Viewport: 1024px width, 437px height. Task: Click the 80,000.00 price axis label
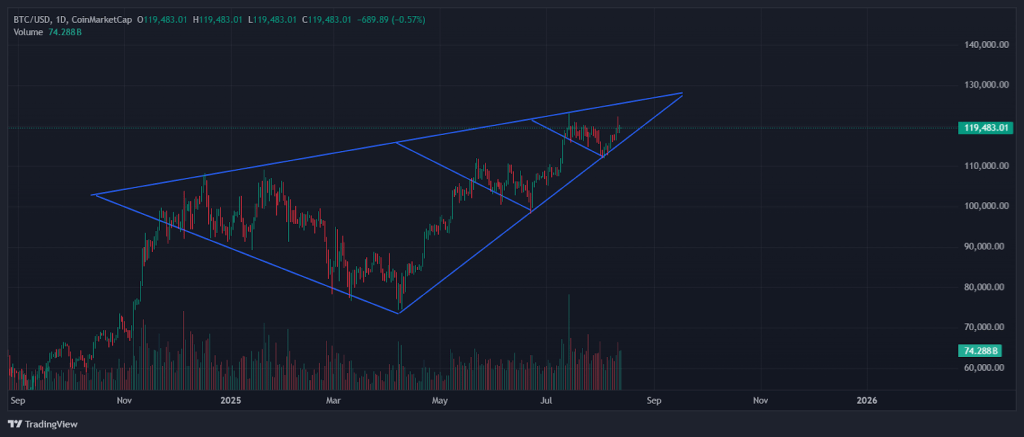[x=984, y=287]
